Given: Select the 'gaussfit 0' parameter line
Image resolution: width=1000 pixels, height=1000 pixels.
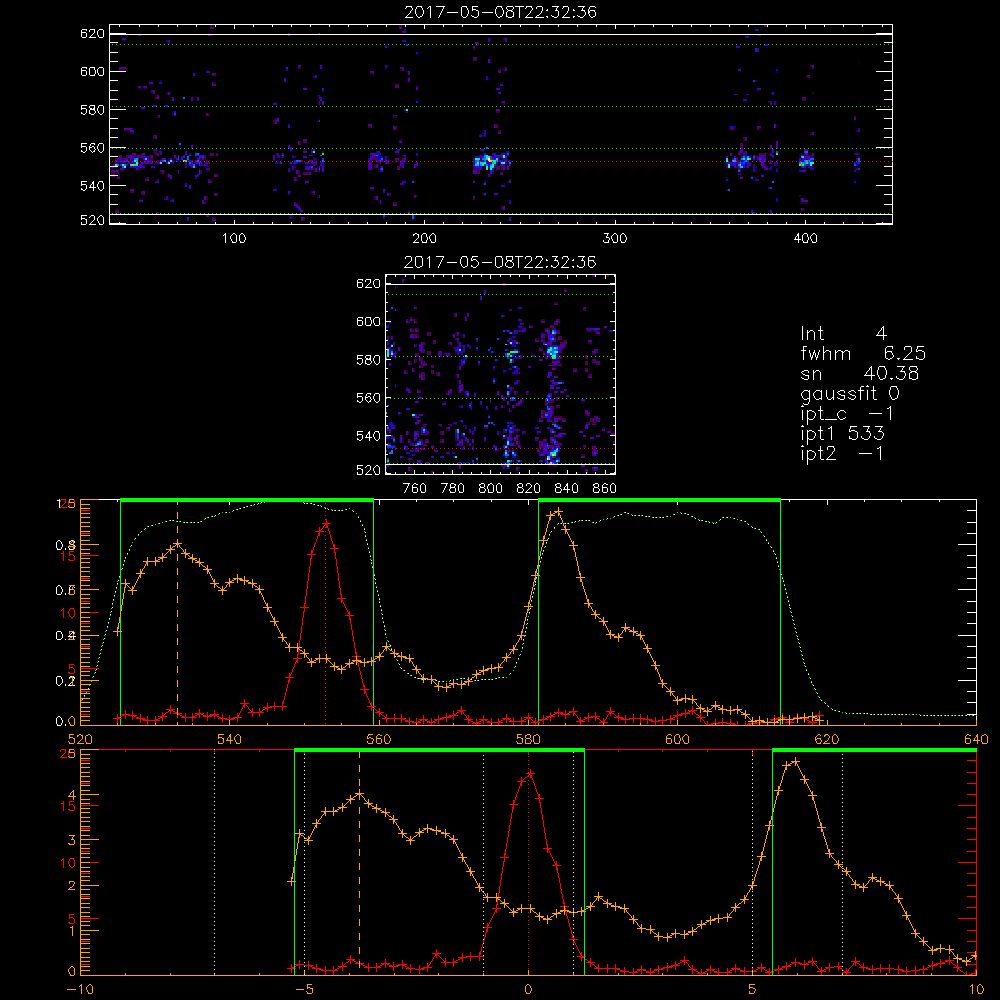Looking at the screenshot, I should 850,393.
